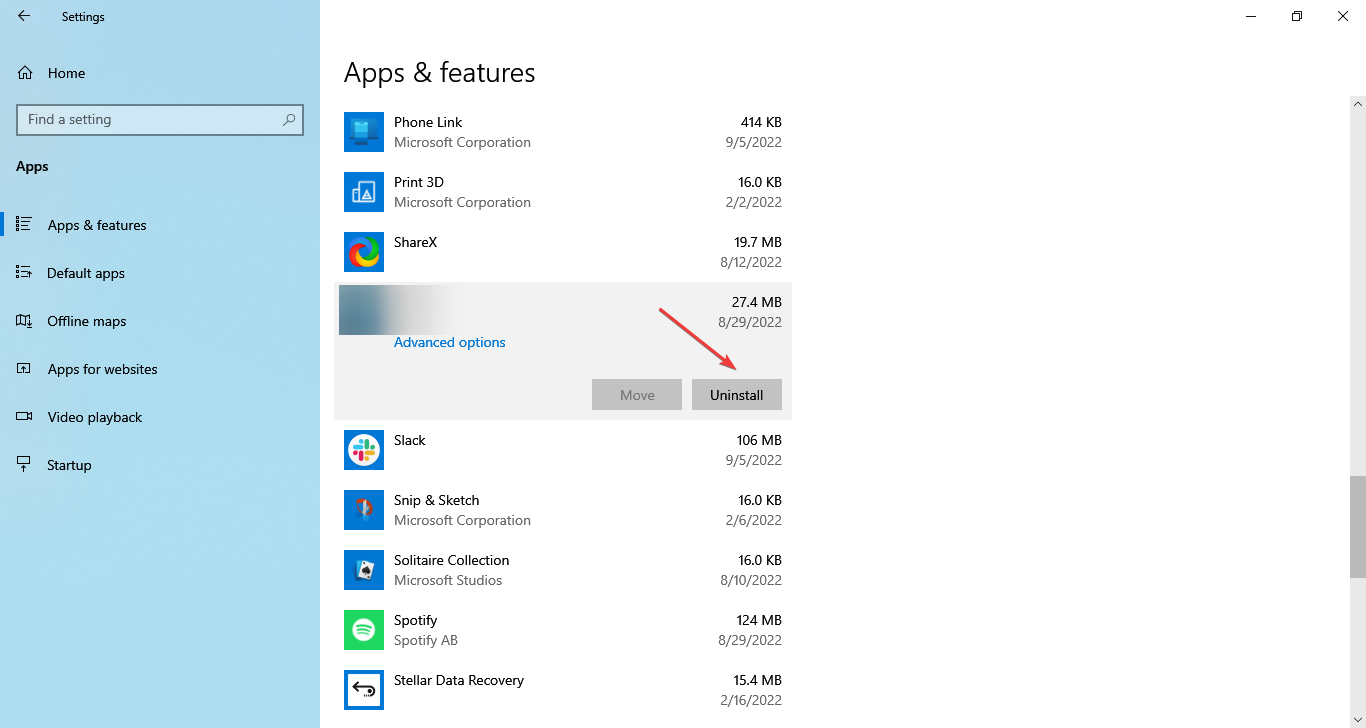This screenshot has width=1366, height=728.
Task: Uninstall the selected app
Action: (x=737, y=395)
